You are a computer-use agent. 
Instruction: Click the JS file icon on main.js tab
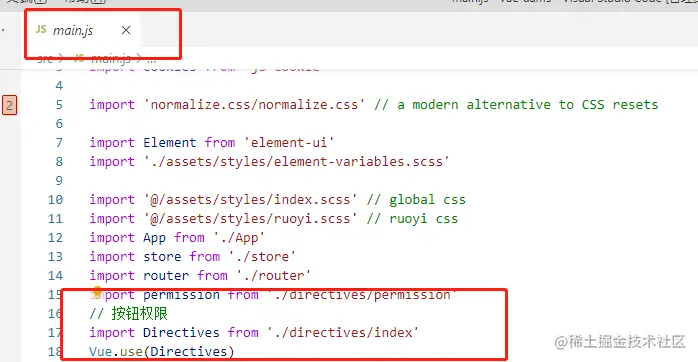pos(41,30)
